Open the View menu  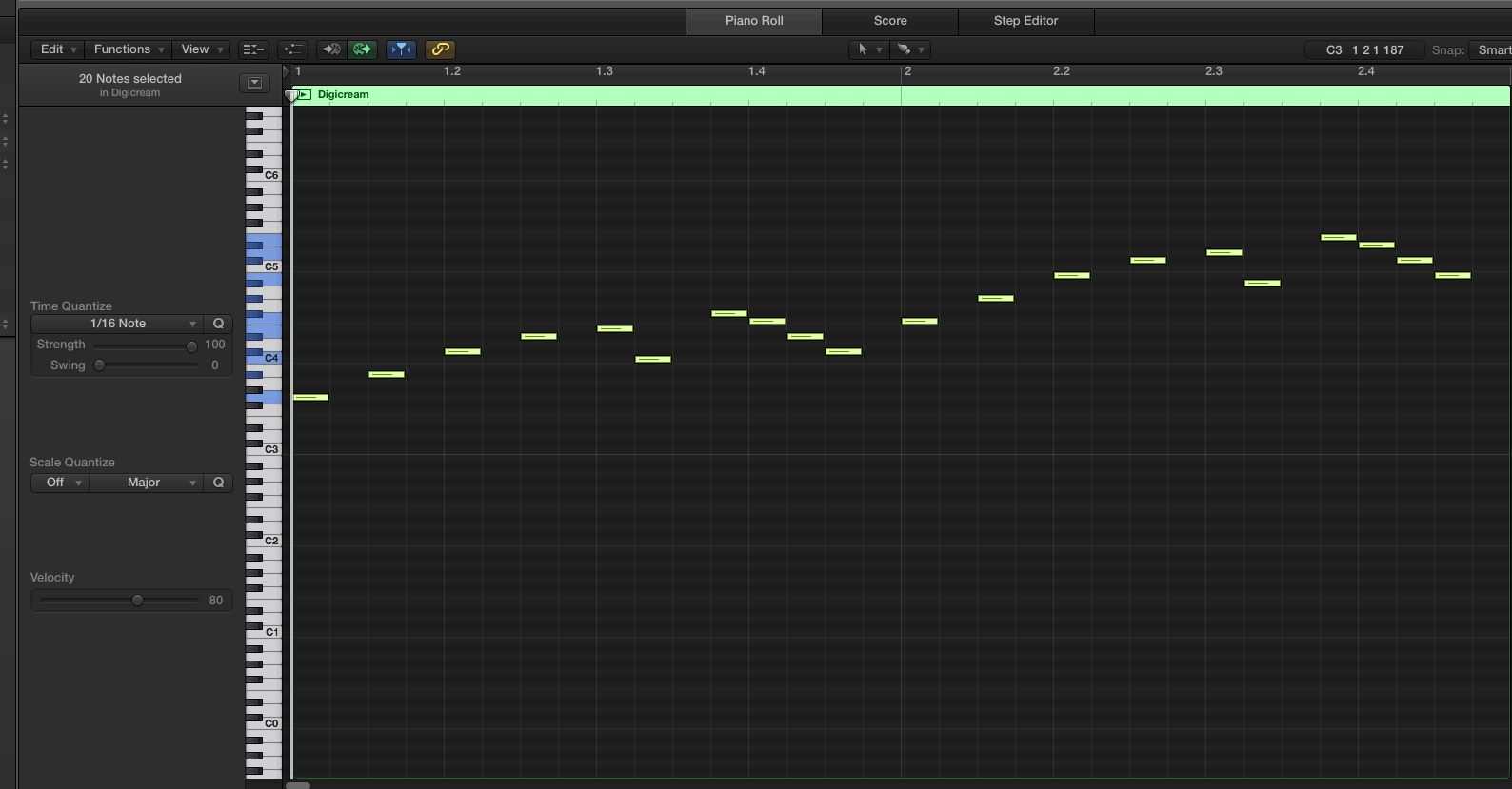(202, 49)
